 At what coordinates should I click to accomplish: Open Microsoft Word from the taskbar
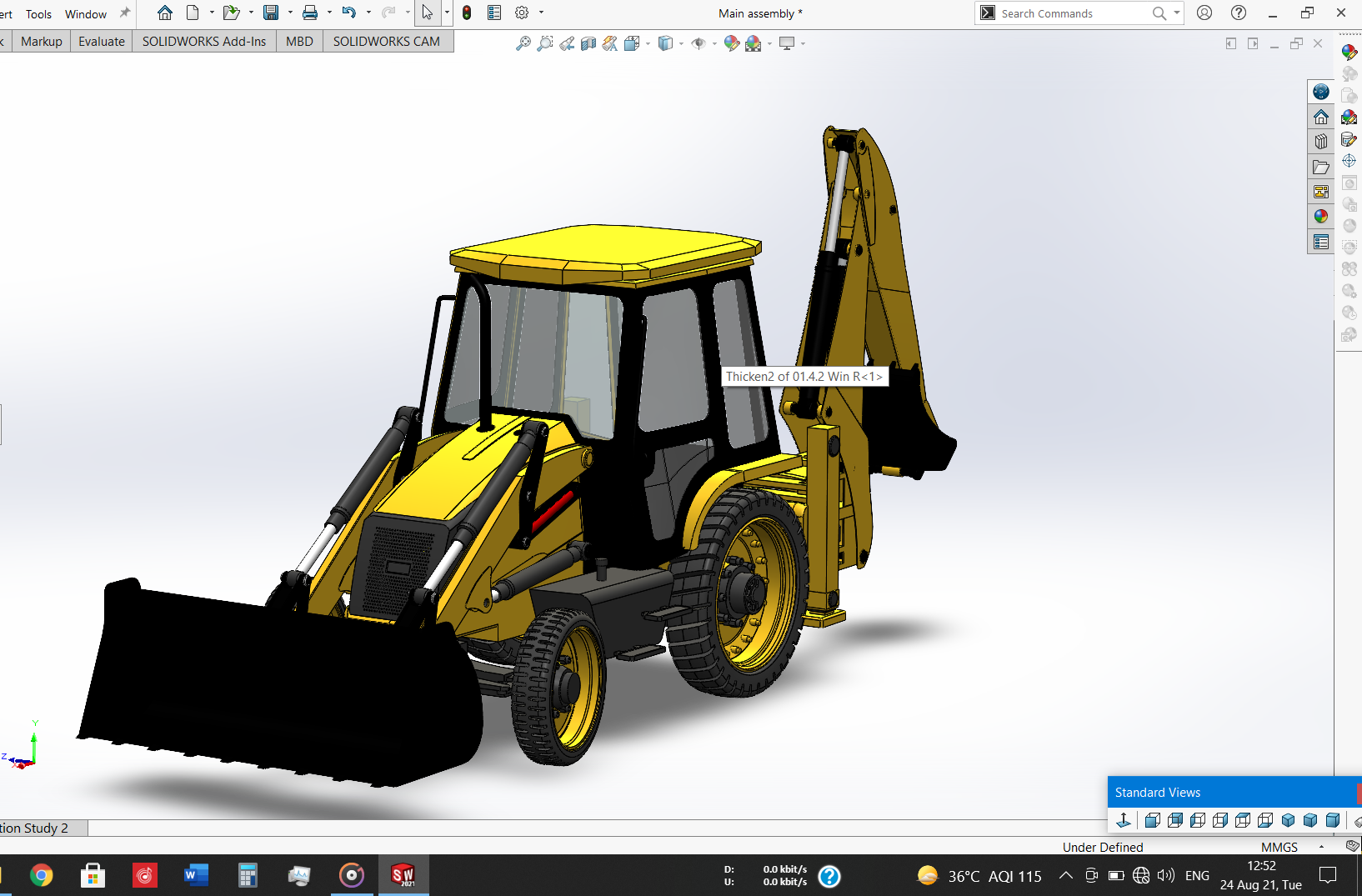196,875
